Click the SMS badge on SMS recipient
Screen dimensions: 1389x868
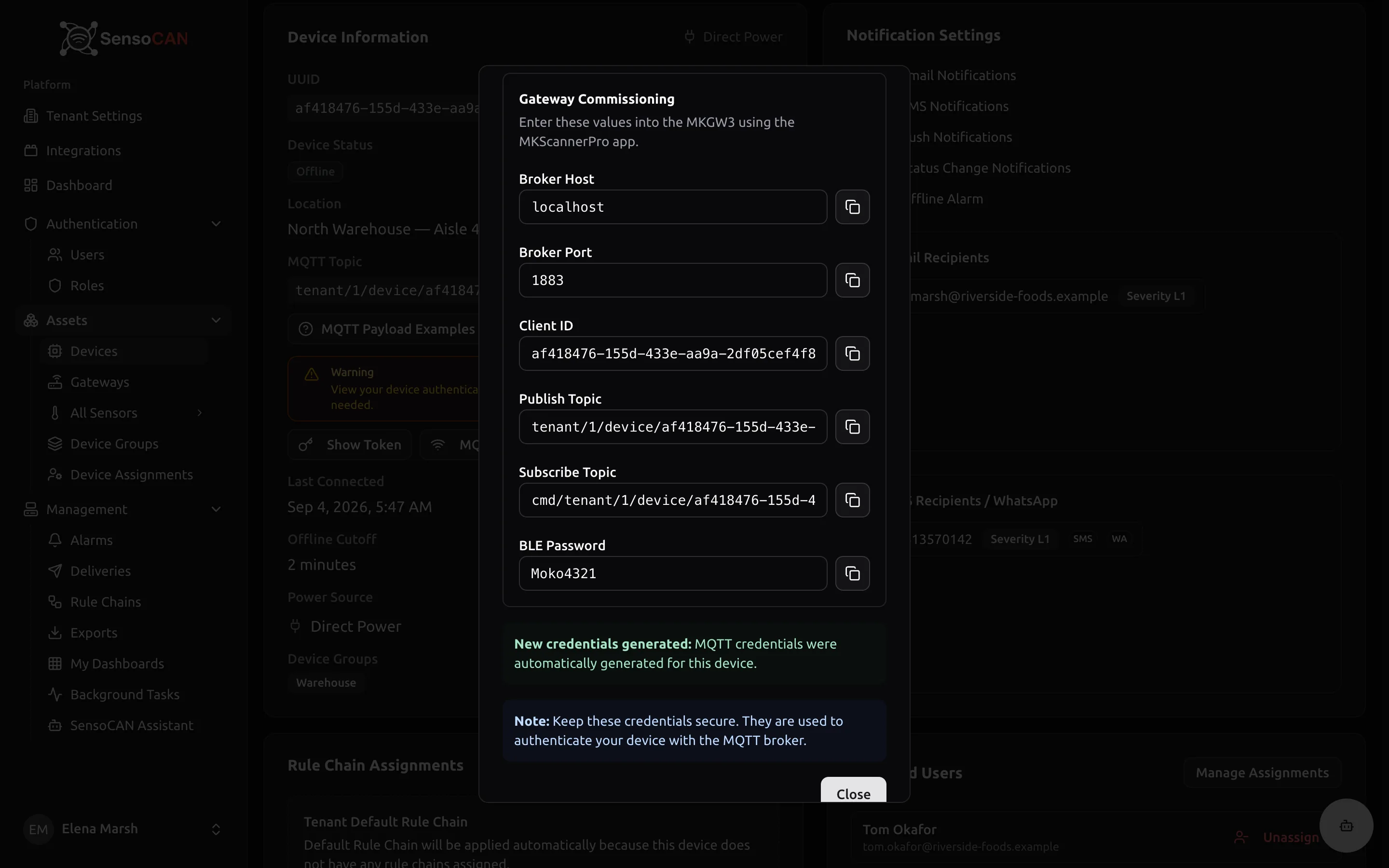(x=1082, y=539)
